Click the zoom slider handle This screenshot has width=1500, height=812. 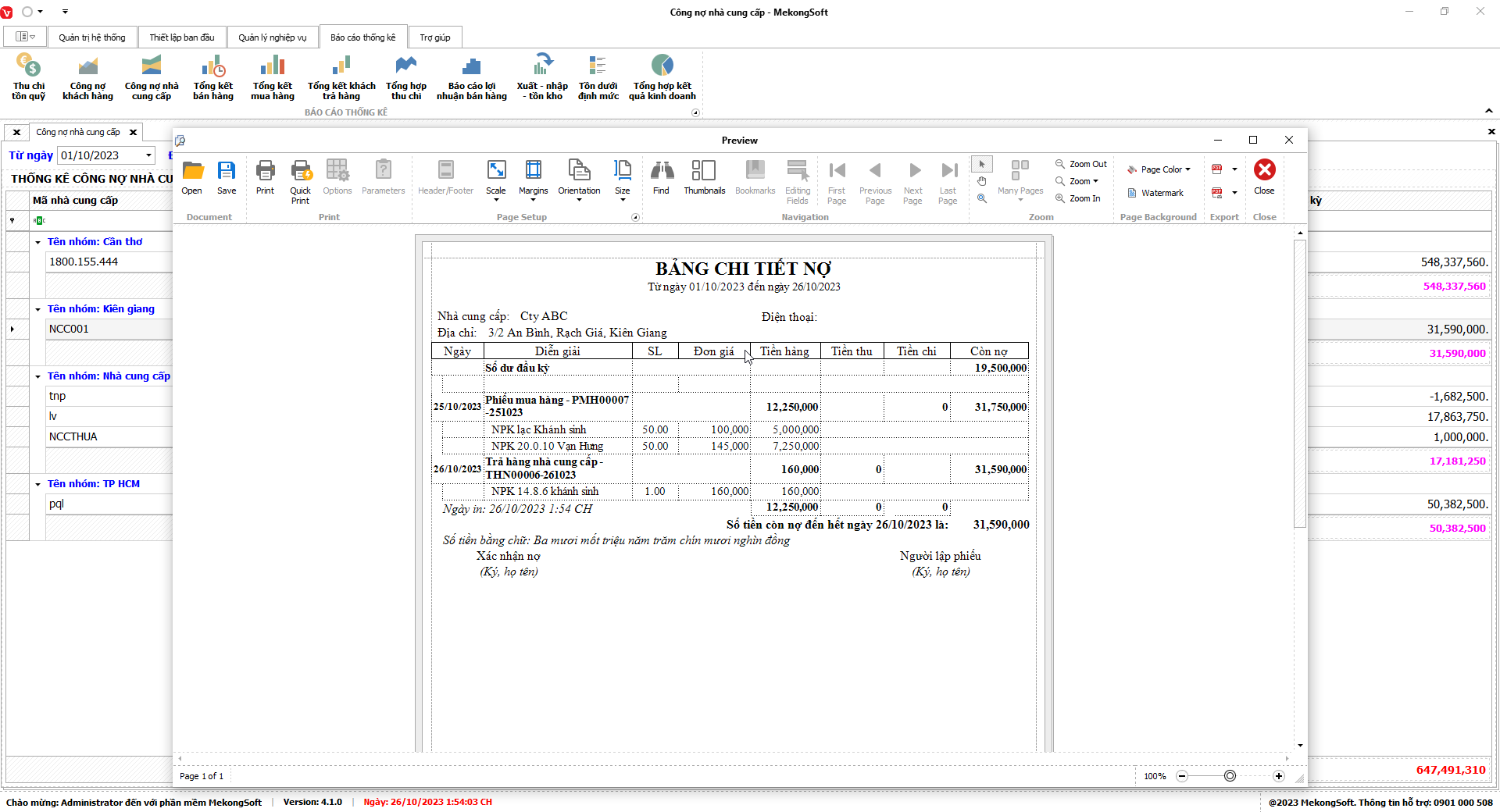pyautogui.click(x=1230, y=776)
